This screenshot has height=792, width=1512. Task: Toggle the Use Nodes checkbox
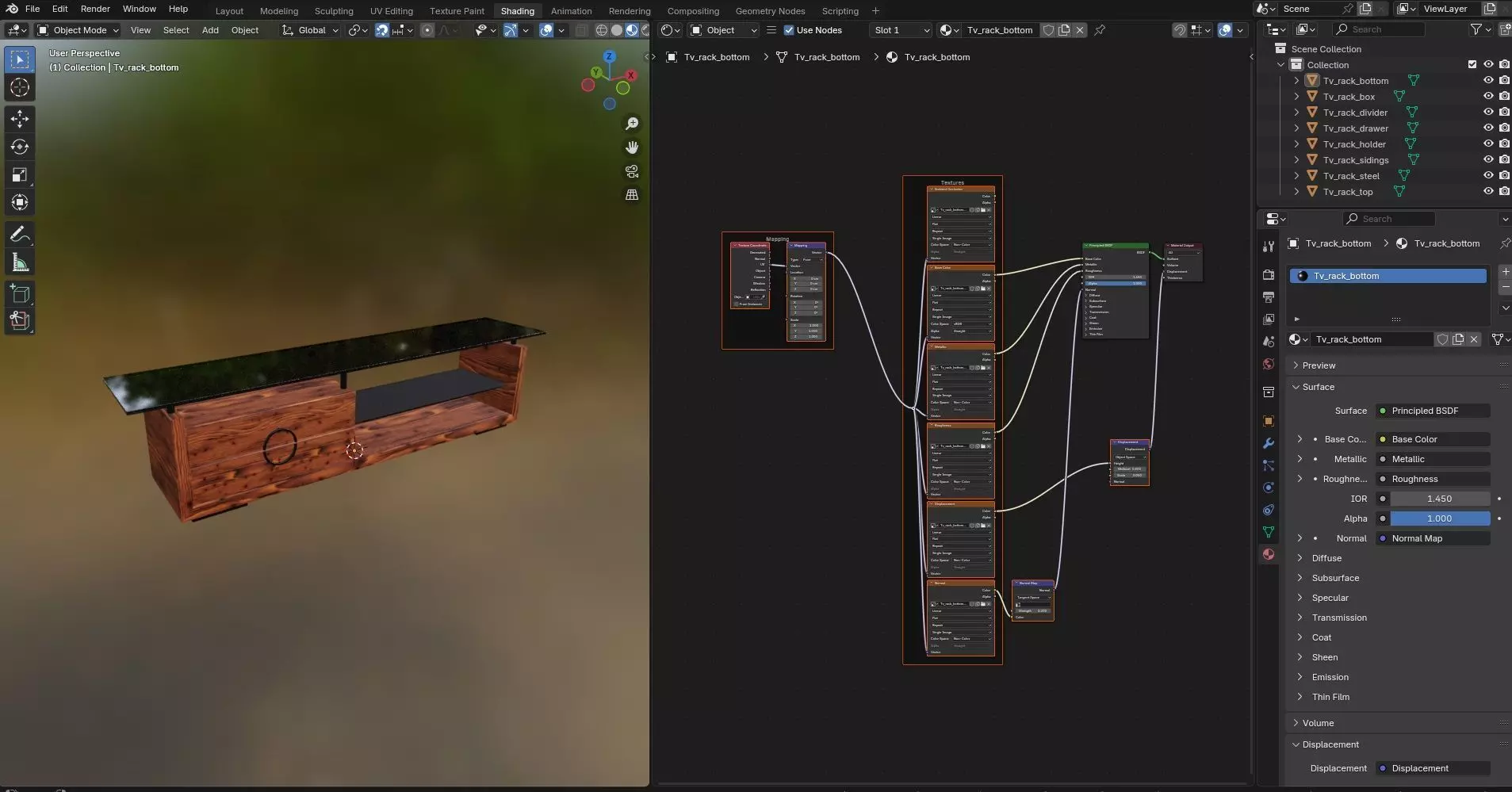coord(789,30)
